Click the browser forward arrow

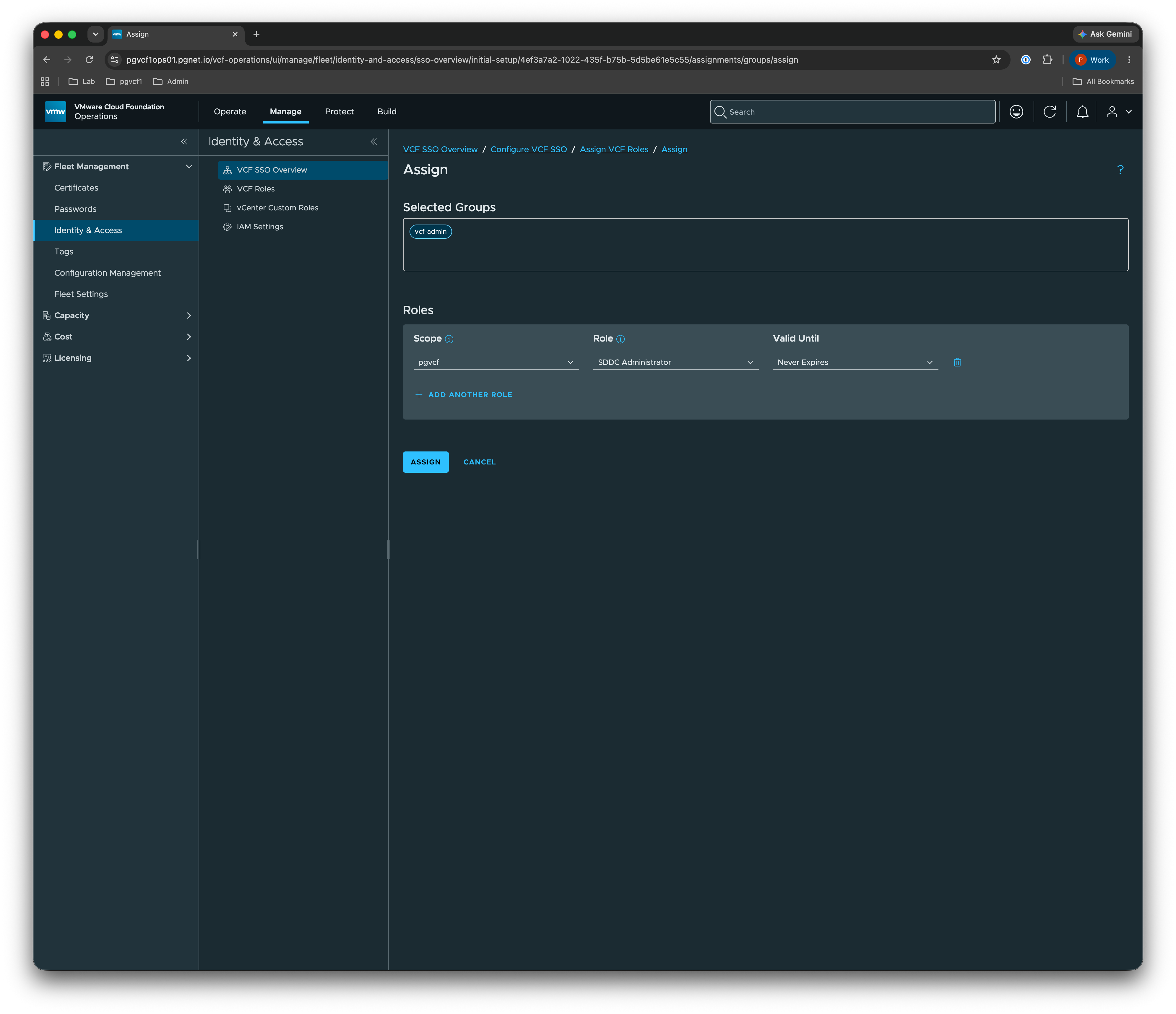(68, 60)
